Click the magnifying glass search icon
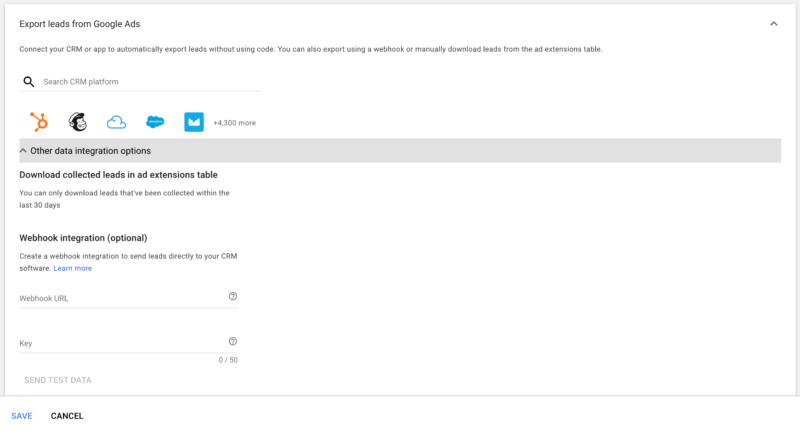Image resolution: width=800 pixels, height=431 pixels. pos(29,82)
